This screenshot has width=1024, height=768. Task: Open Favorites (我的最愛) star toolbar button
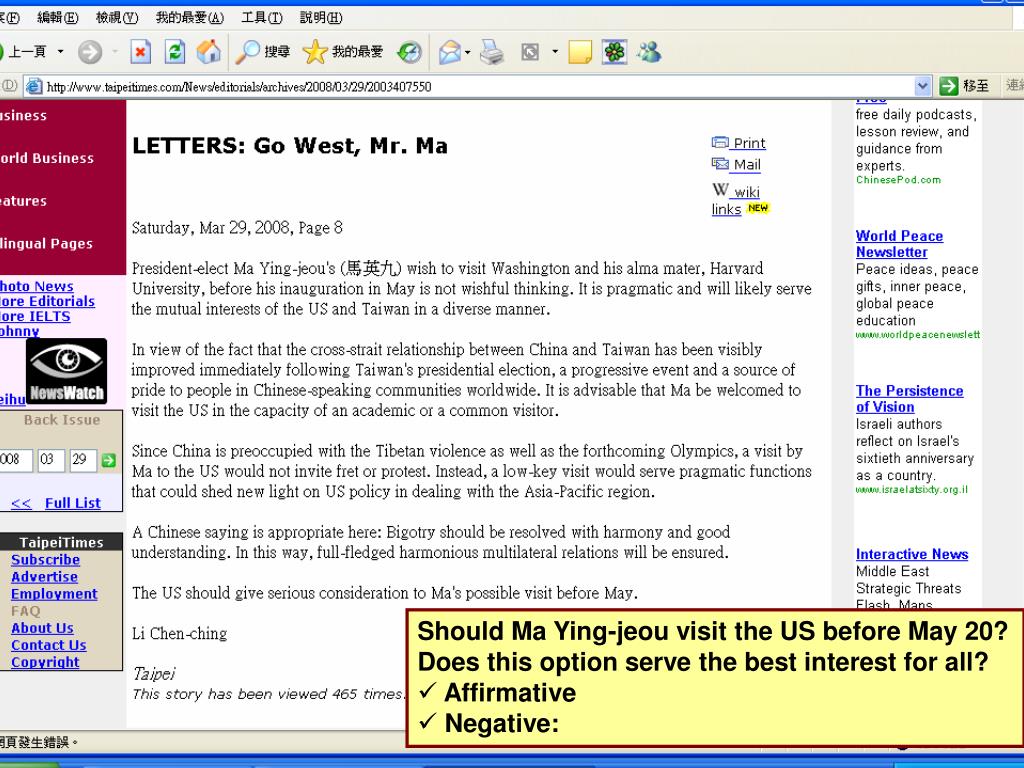coord(343,52)
